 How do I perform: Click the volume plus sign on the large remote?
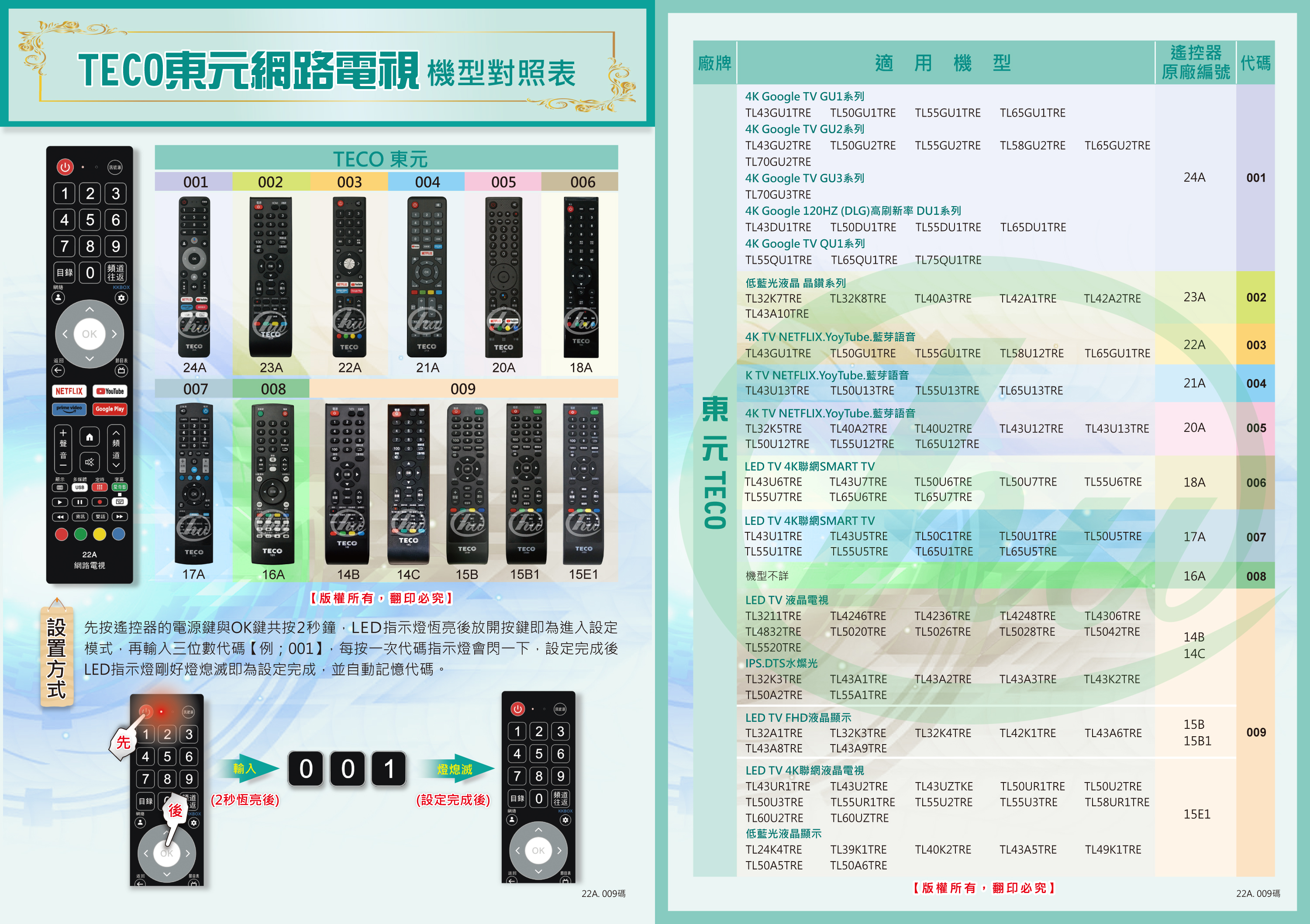[63, 433]
